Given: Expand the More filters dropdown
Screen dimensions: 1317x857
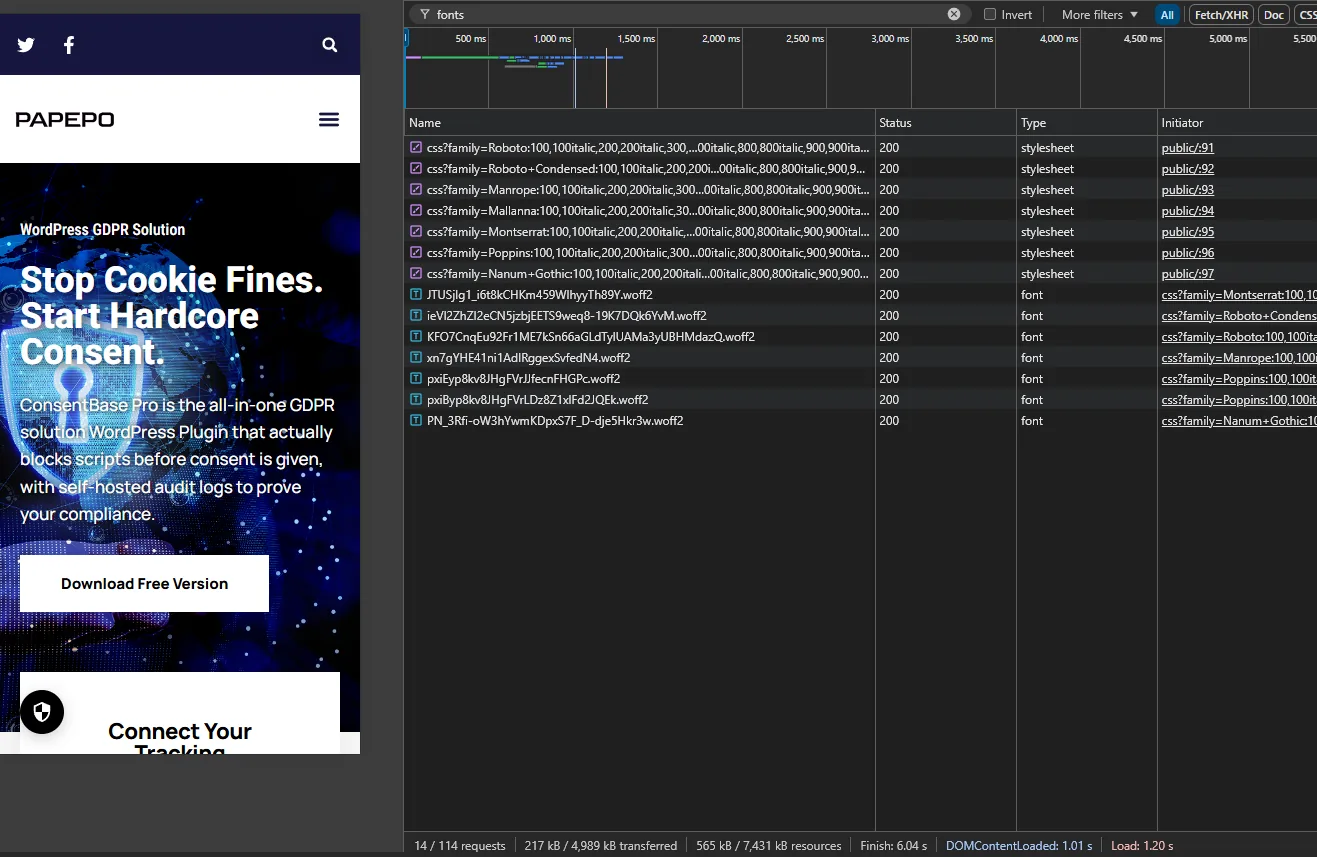Looking at the screenshot, I should pyautogui.click(x=1099, y=15).
